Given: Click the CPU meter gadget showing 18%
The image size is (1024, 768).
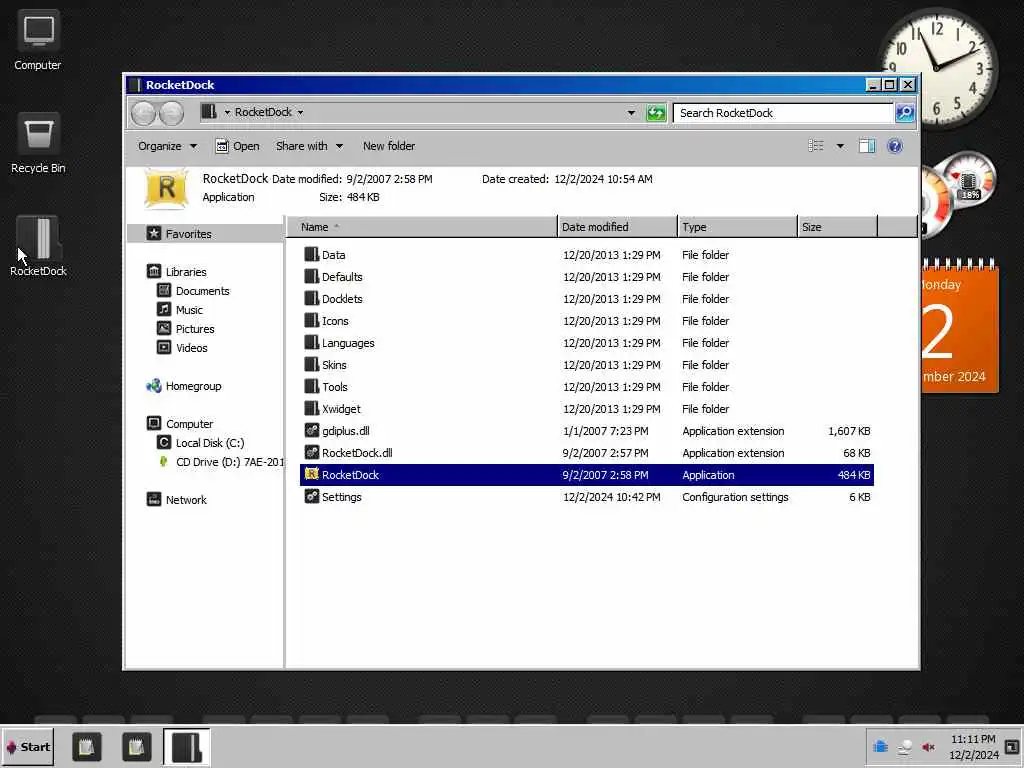Looking at the screenshot, I should [x=969, y=180].
